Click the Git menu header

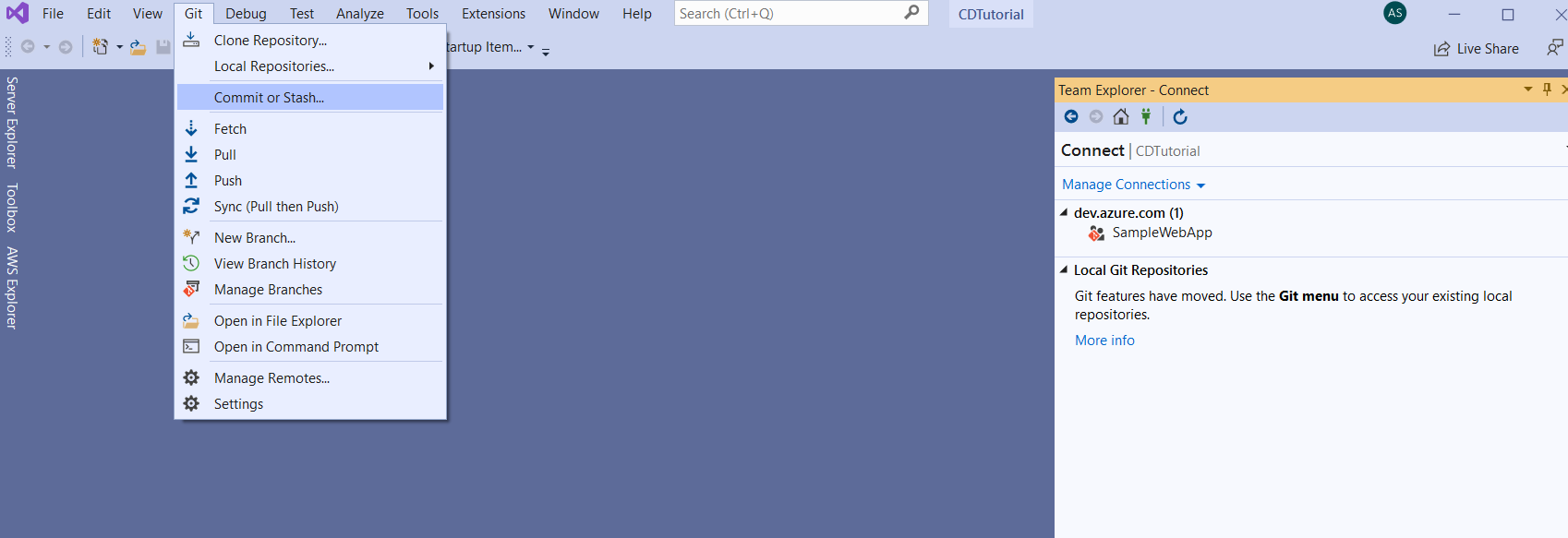pos(193,13)
